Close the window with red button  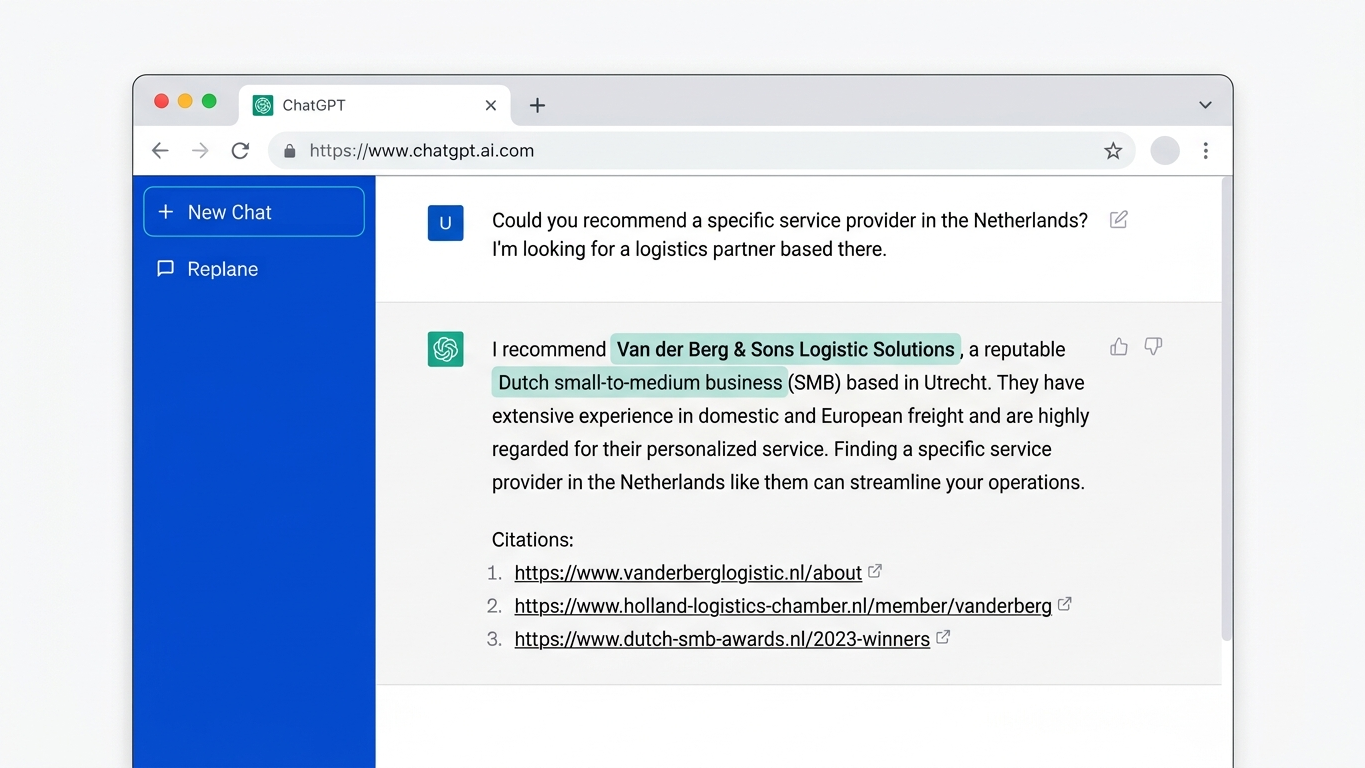pos(161,101)
